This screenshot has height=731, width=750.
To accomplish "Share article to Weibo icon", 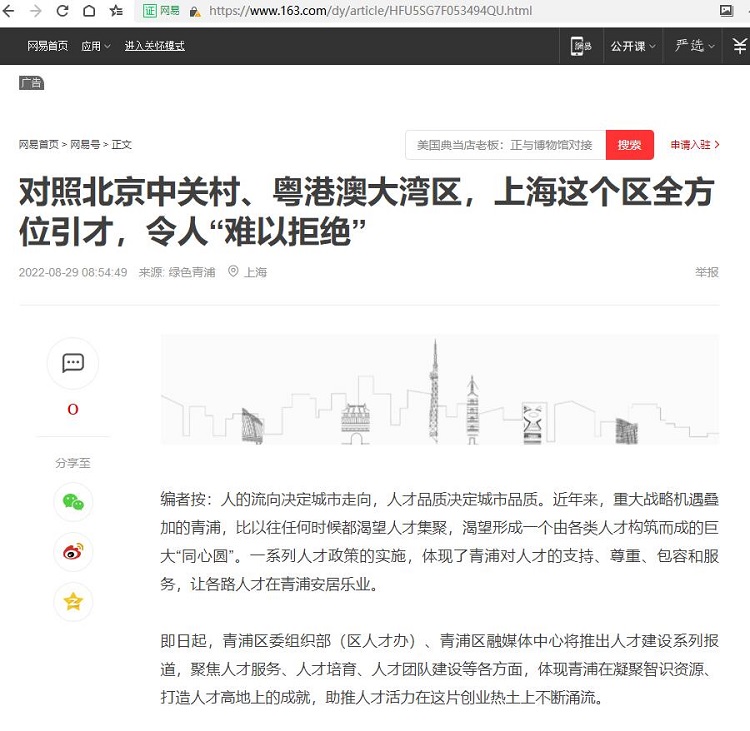I will tap(73, 552).
